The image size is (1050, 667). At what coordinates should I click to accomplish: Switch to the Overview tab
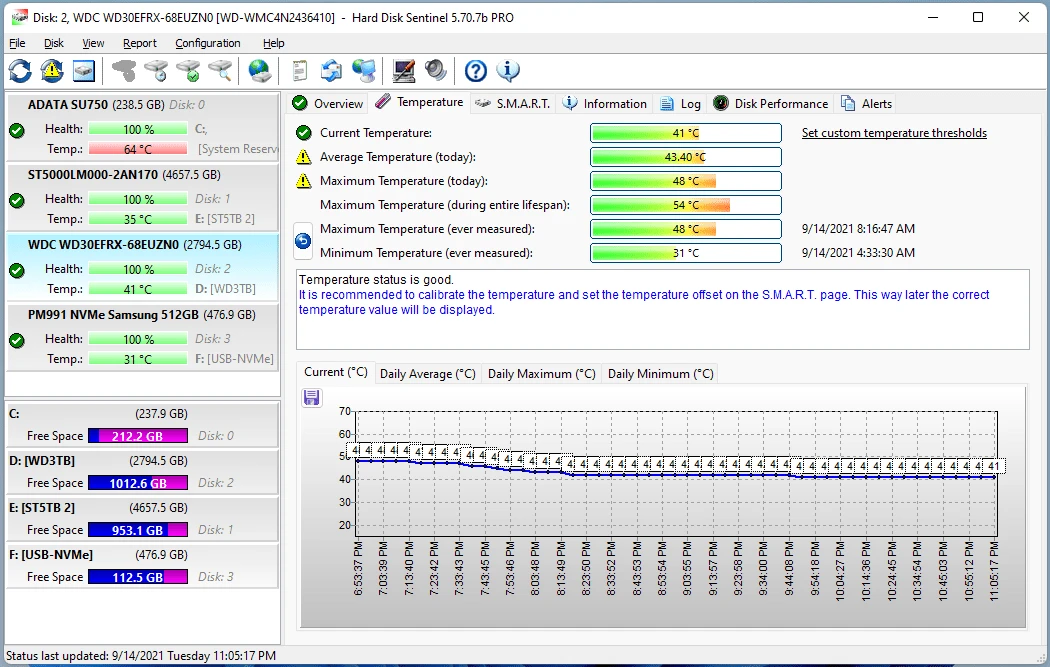click(x=328, y=104)
